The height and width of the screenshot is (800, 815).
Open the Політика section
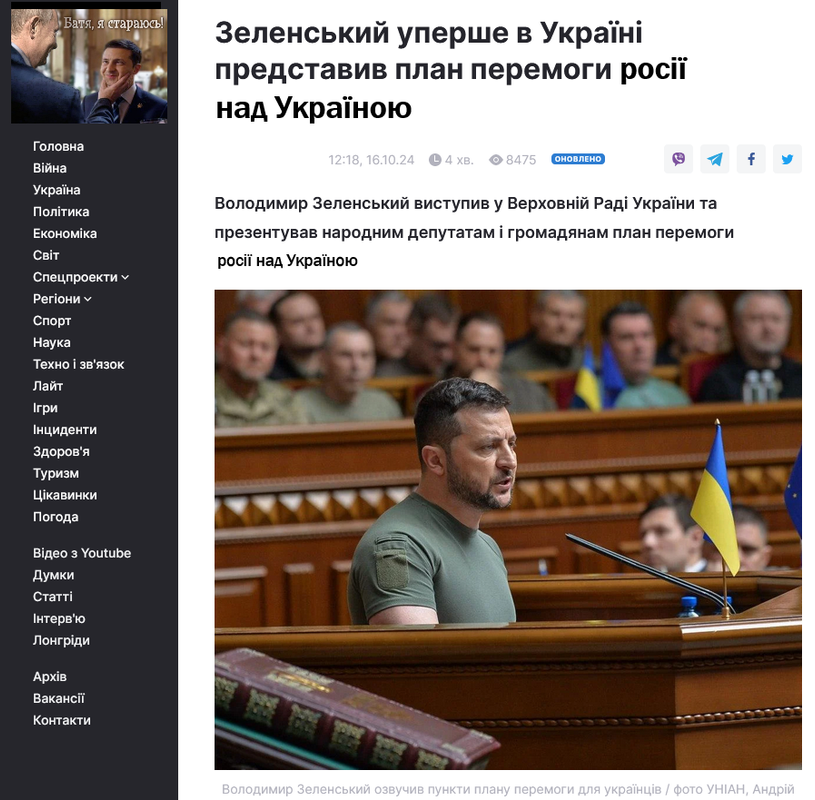pos(61,212)
